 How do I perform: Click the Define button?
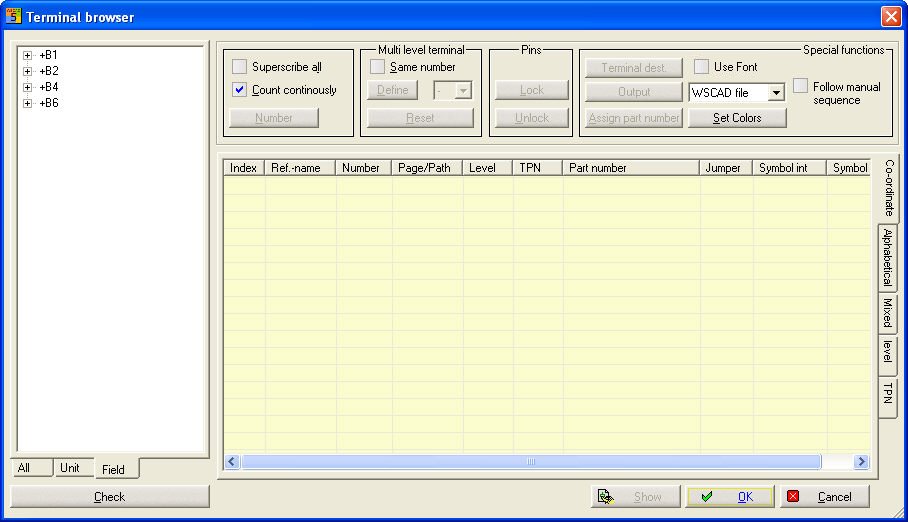click(x=393, y=90)
